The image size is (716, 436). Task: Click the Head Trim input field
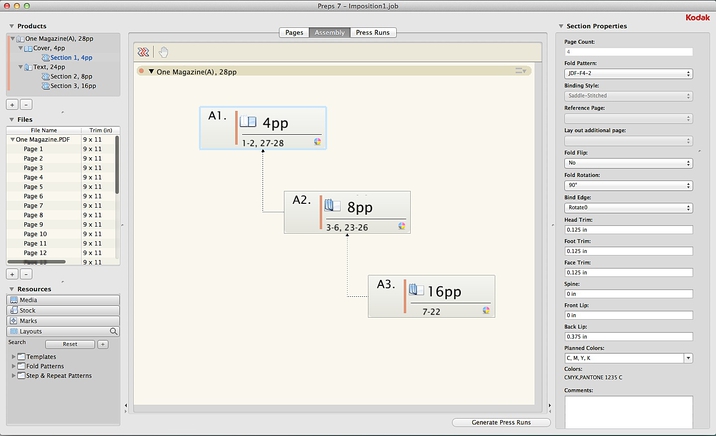(628, 230)
